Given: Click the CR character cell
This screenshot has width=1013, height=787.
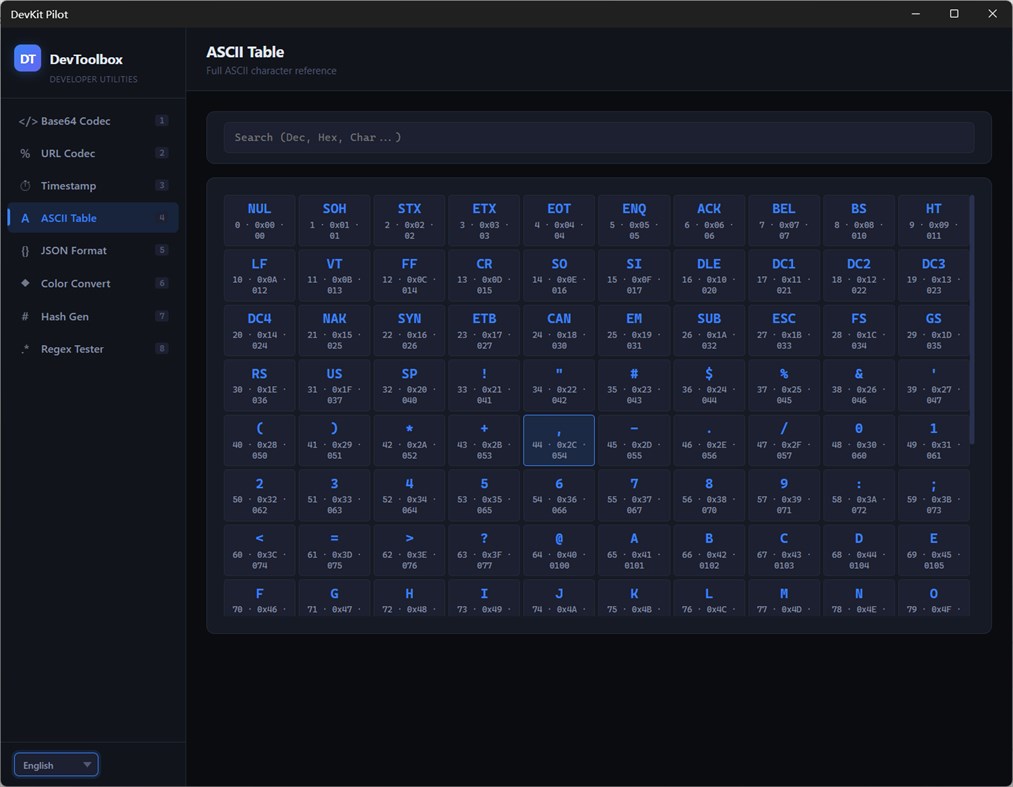Looking at the screenshot, I should coord(485,275).
